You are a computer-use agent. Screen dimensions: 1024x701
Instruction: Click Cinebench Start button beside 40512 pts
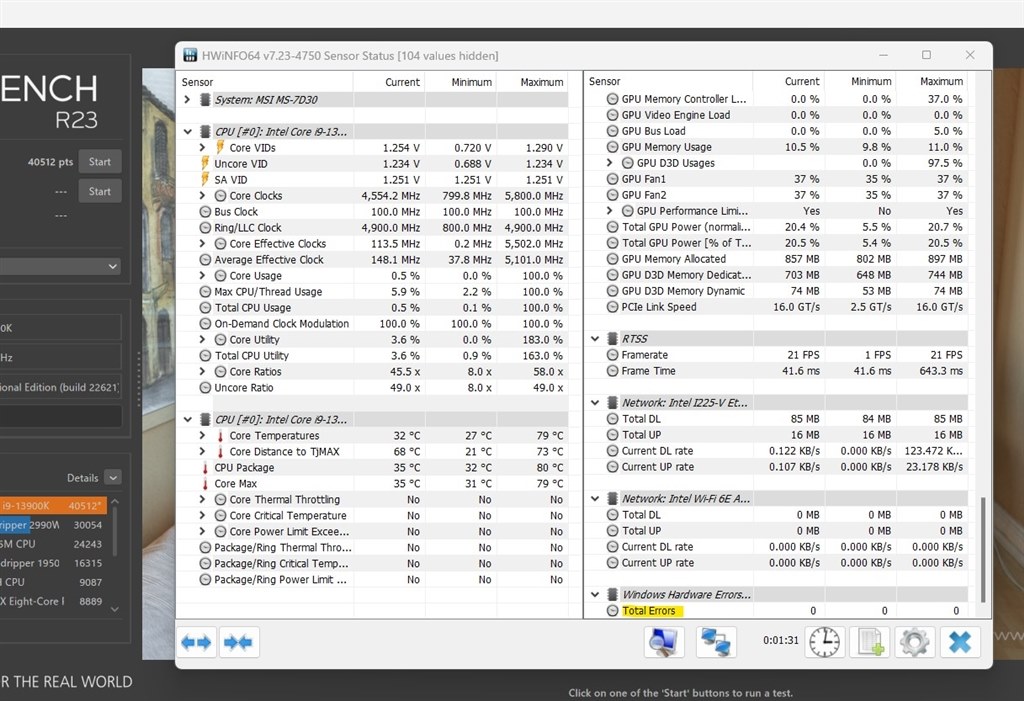(x=100, y=161)
